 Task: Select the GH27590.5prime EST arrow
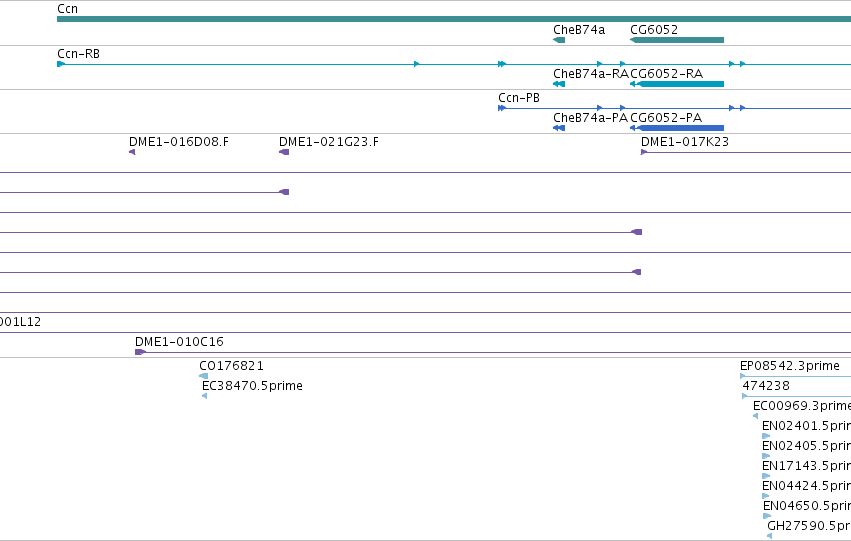[x=770, y=536]
